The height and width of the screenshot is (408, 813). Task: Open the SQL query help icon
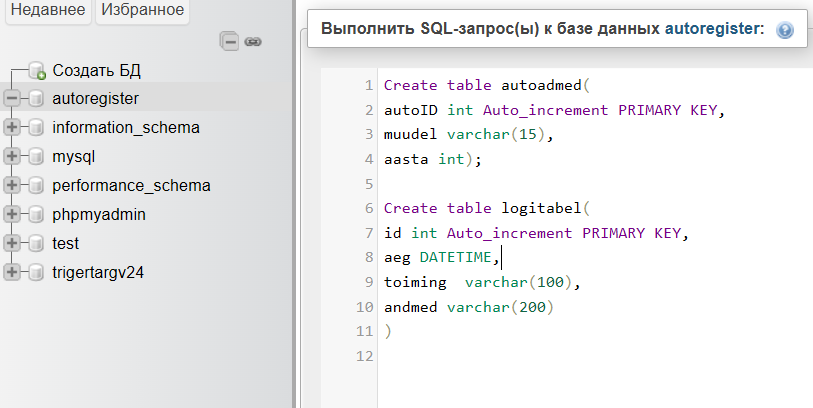[x=785, y=30]
